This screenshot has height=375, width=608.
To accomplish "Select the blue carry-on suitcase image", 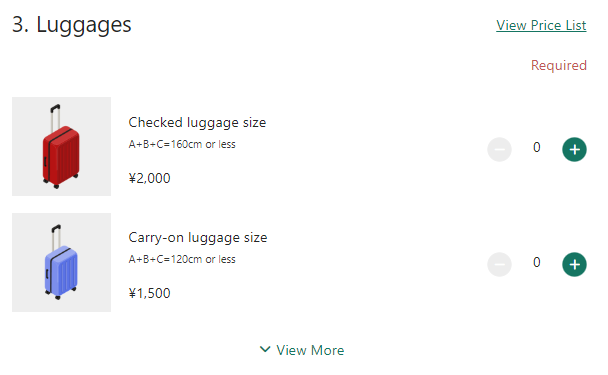I will (x=61, y=262).
